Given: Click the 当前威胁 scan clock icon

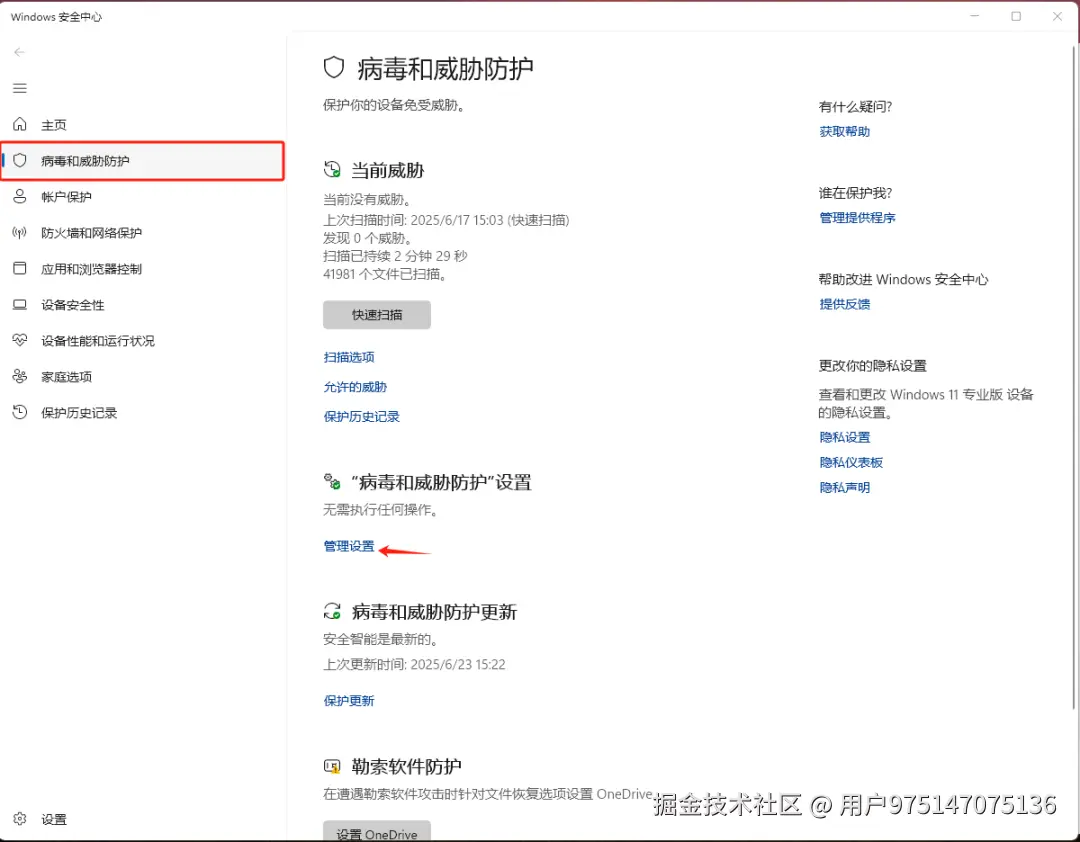Looking at the screenshot, I should [332, 170].
